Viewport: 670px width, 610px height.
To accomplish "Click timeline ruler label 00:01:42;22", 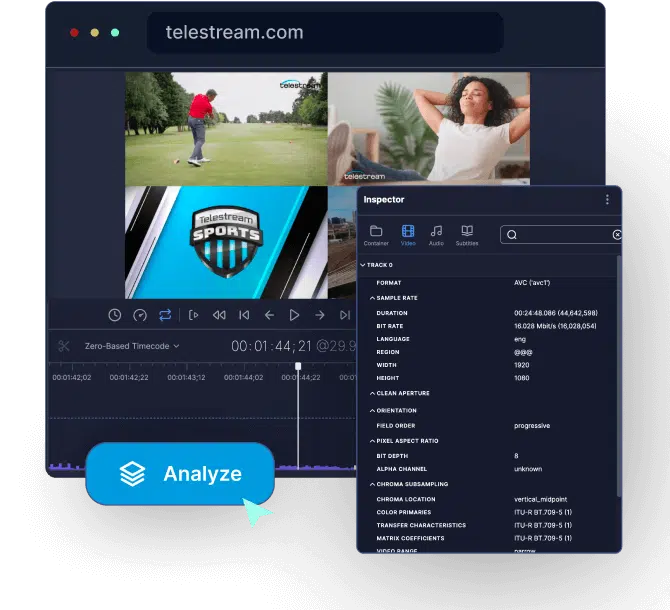I will [129, 378].
